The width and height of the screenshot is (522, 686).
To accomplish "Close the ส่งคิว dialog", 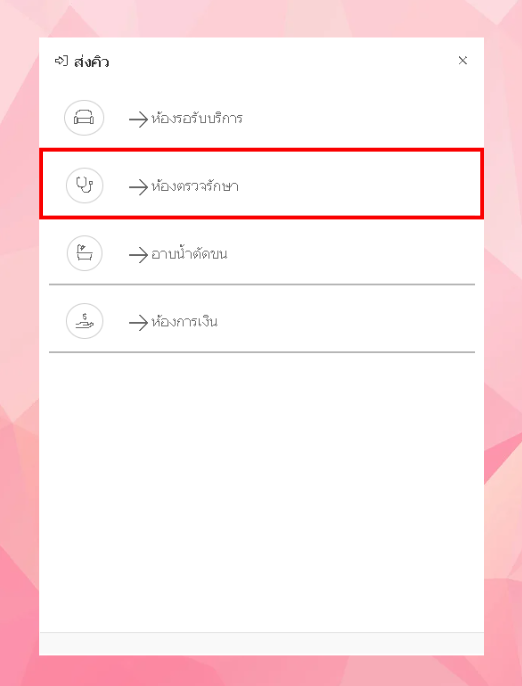I will 462,60.
